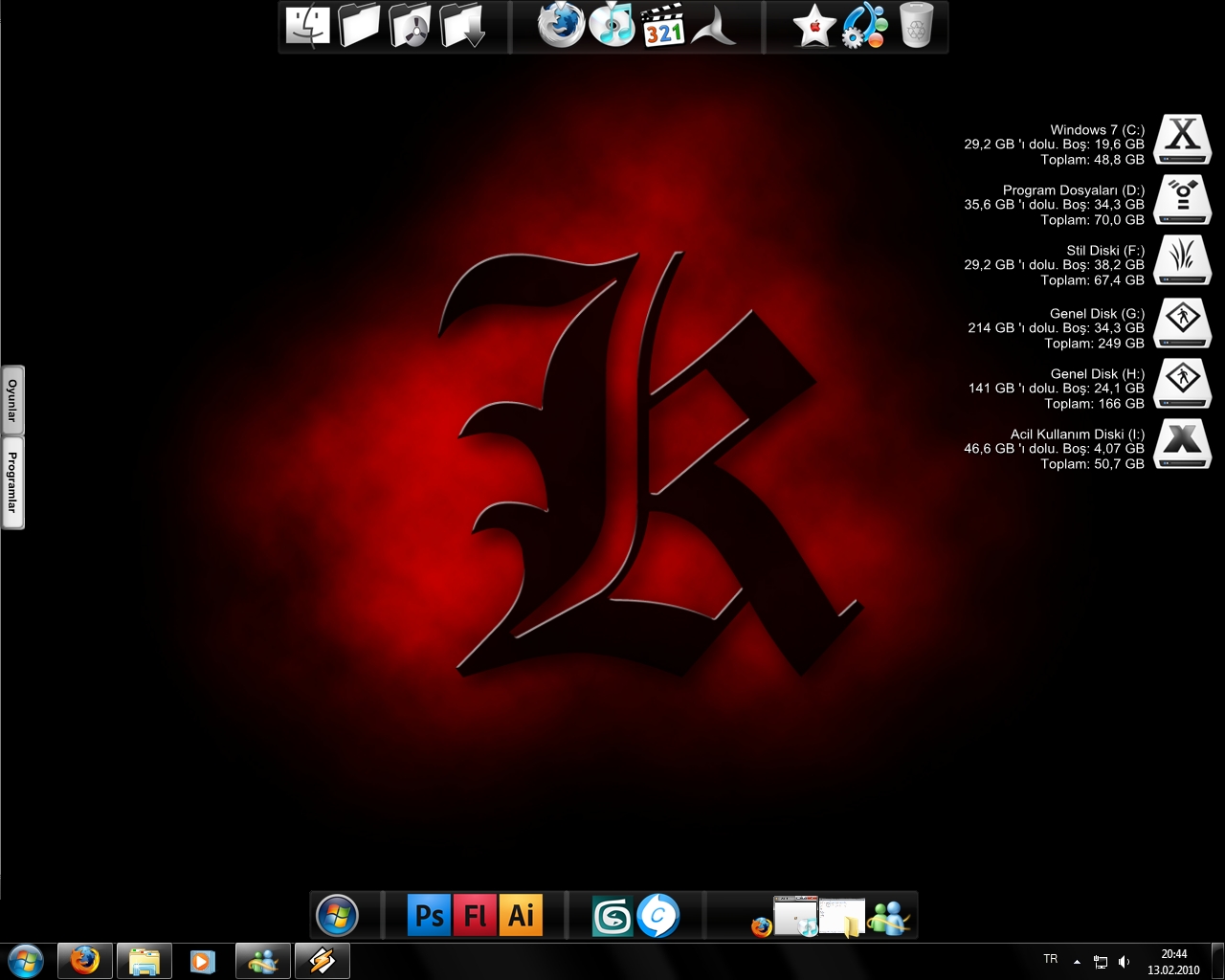Open the silver three-blade propeller icon
Image resolution: width=1225 pixels, height=980 pixels.
tap(714, 27)
